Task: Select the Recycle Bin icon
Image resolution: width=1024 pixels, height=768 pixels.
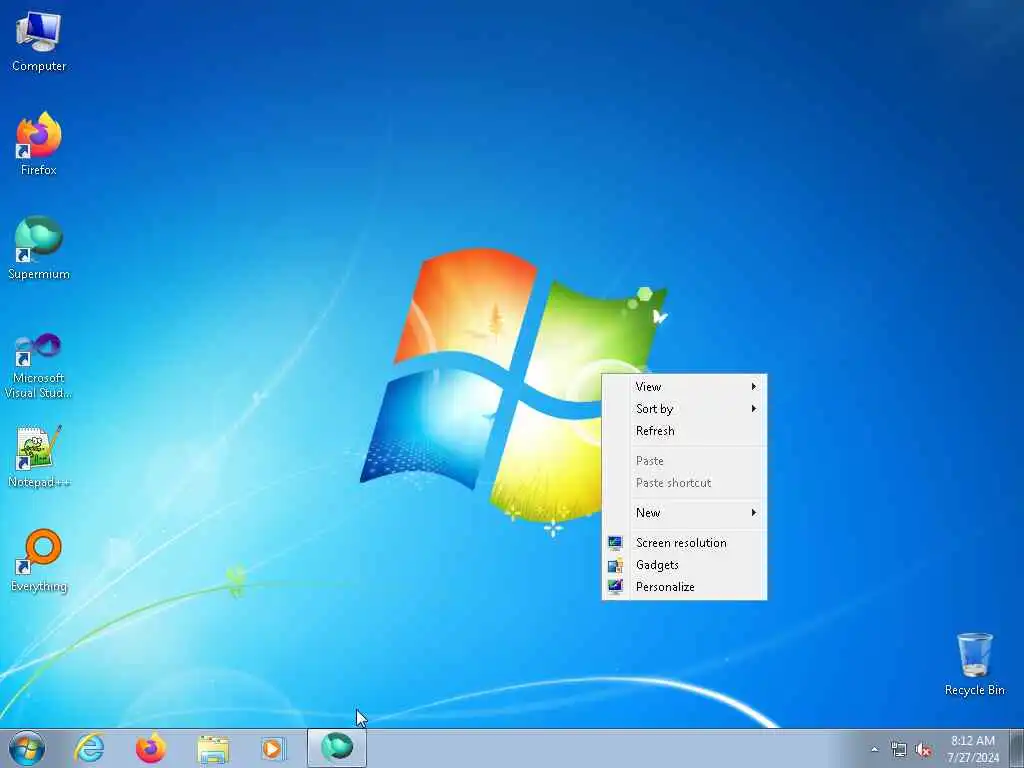Action: 974,664
